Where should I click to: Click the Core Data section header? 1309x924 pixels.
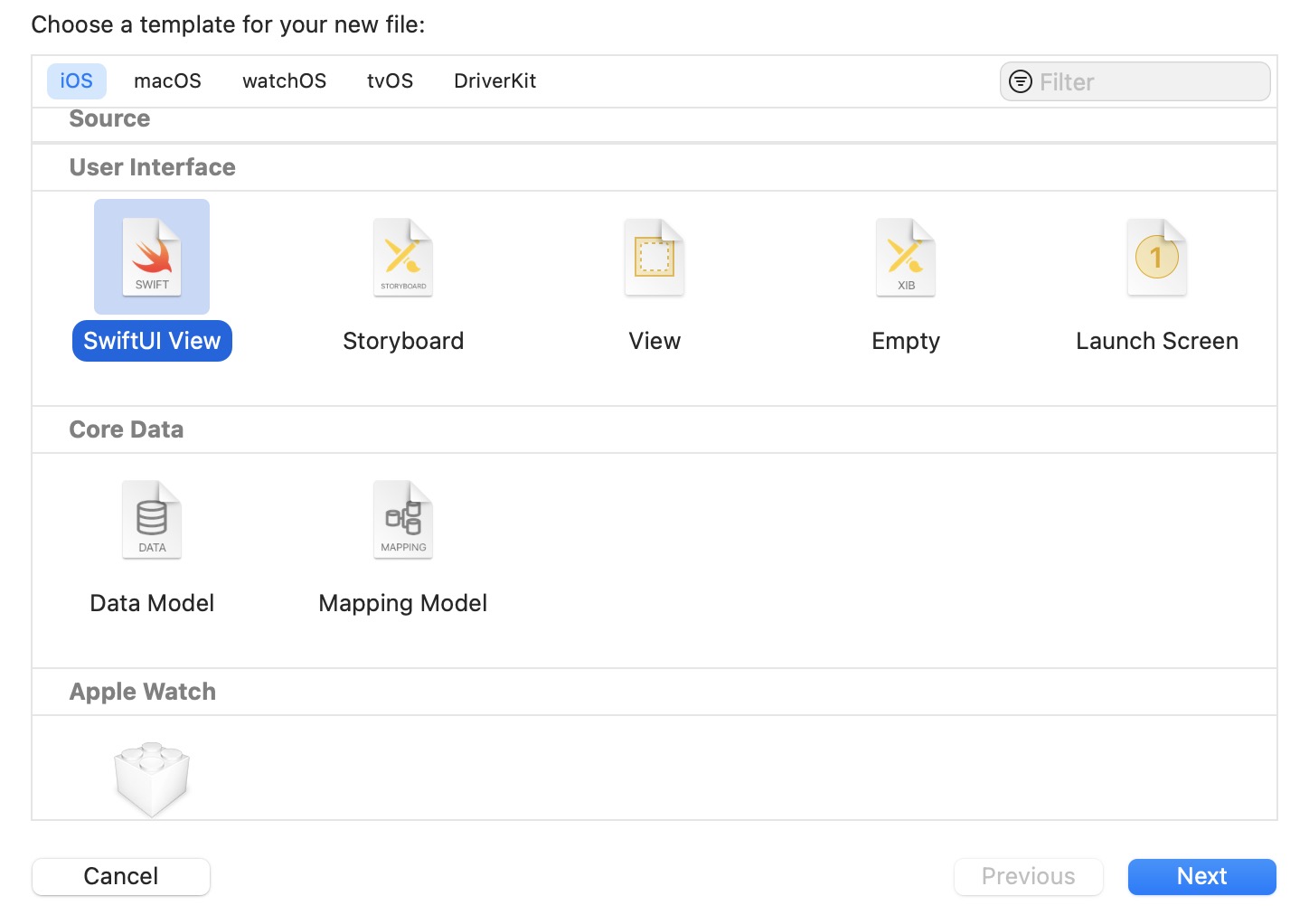[x=127, y=429]
